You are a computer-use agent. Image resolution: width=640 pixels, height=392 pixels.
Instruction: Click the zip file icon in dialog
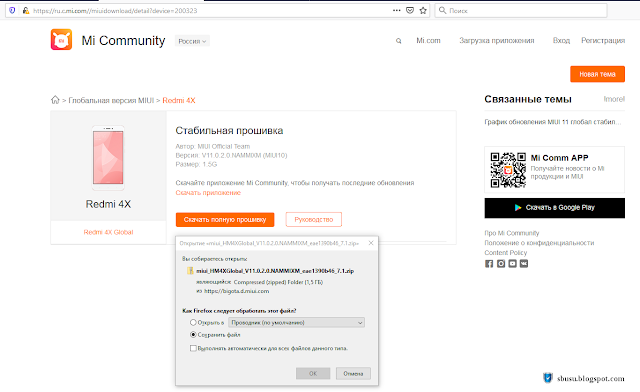[190, 271]
